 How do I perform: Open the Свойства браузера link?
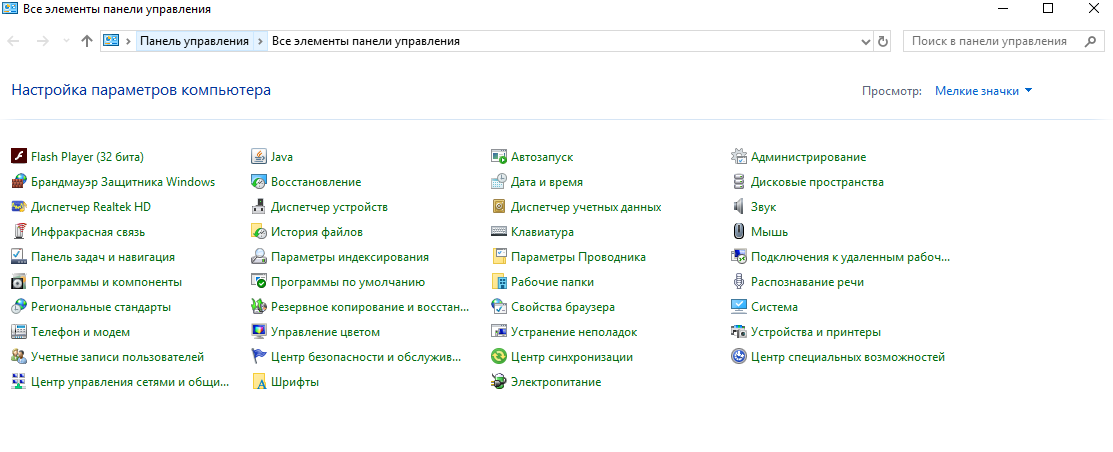click(x=563, y=307)
